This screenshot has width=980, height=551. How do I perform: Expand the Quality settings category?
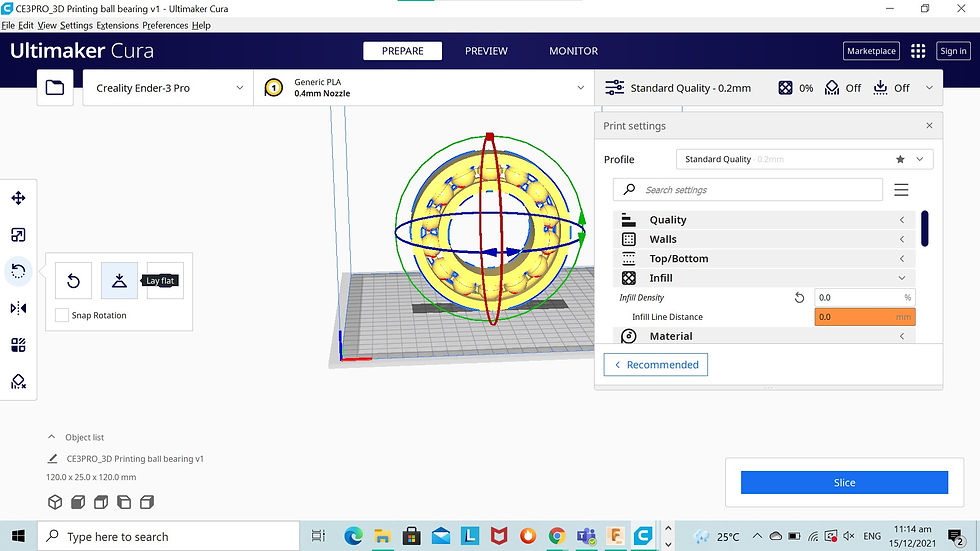click(764, 220)
